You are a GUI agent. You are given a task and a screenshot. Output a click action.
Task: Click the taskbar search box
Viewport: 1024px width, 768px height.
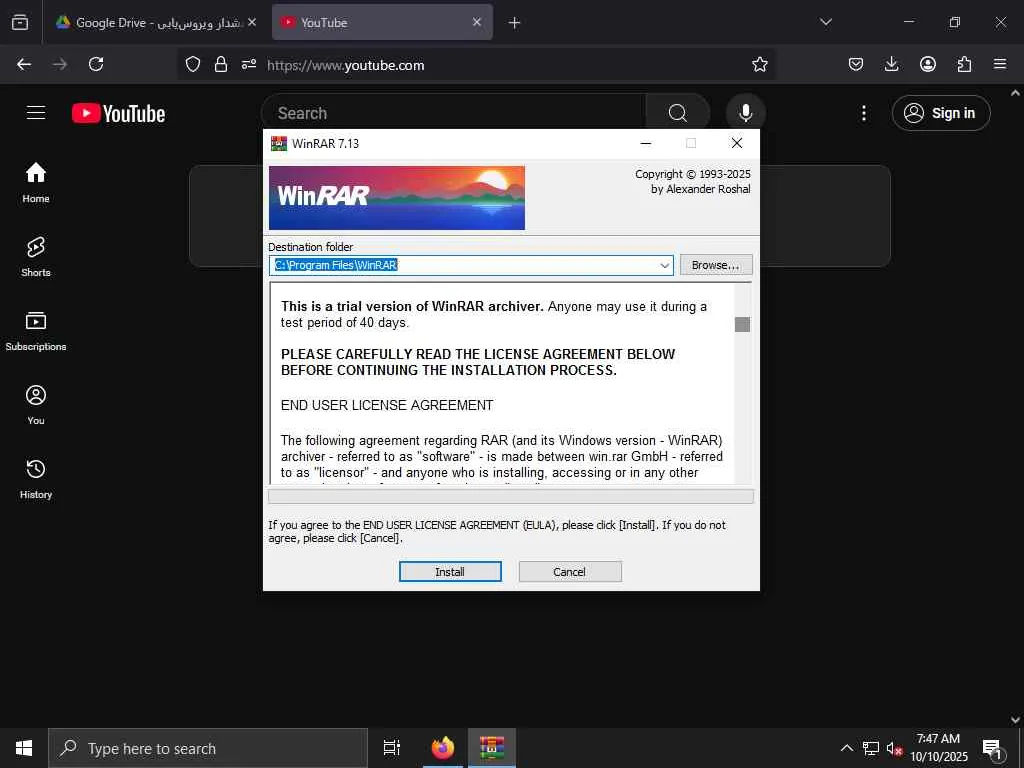pos(208,748)
